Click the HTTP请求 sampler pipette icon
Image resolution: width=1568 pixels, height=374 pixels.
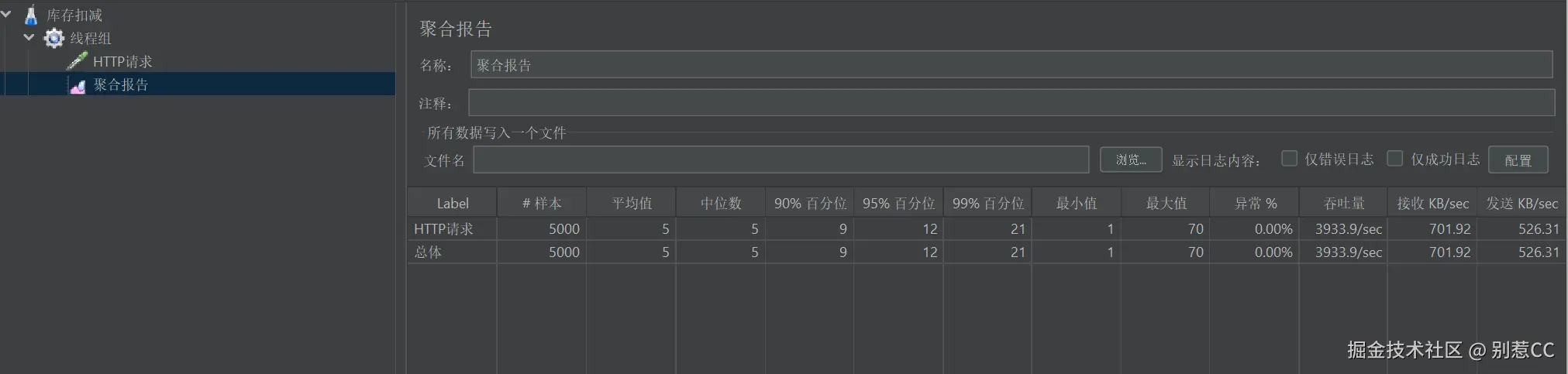(77, 61)
